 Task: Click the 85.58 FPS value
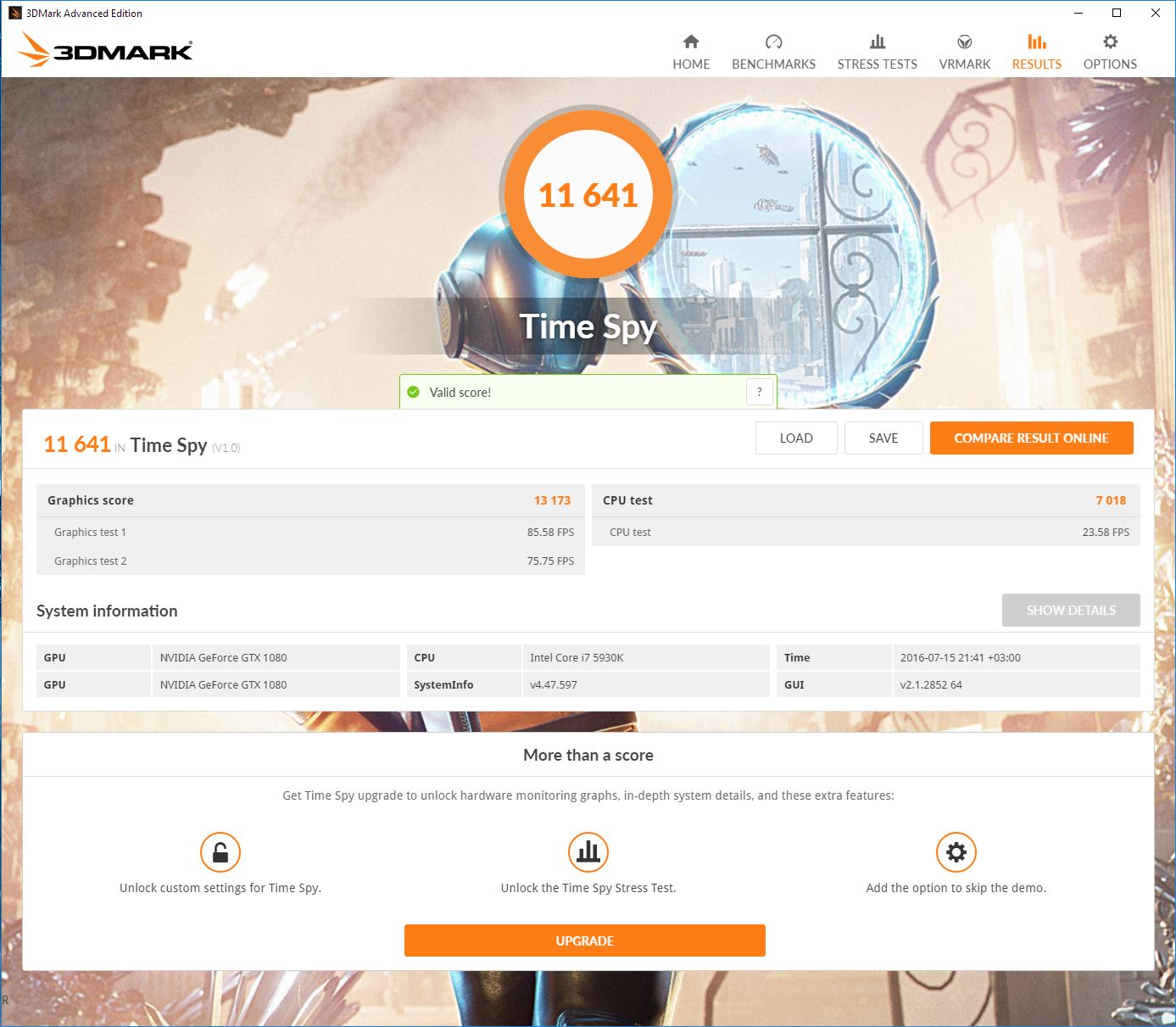click(550, 532)
